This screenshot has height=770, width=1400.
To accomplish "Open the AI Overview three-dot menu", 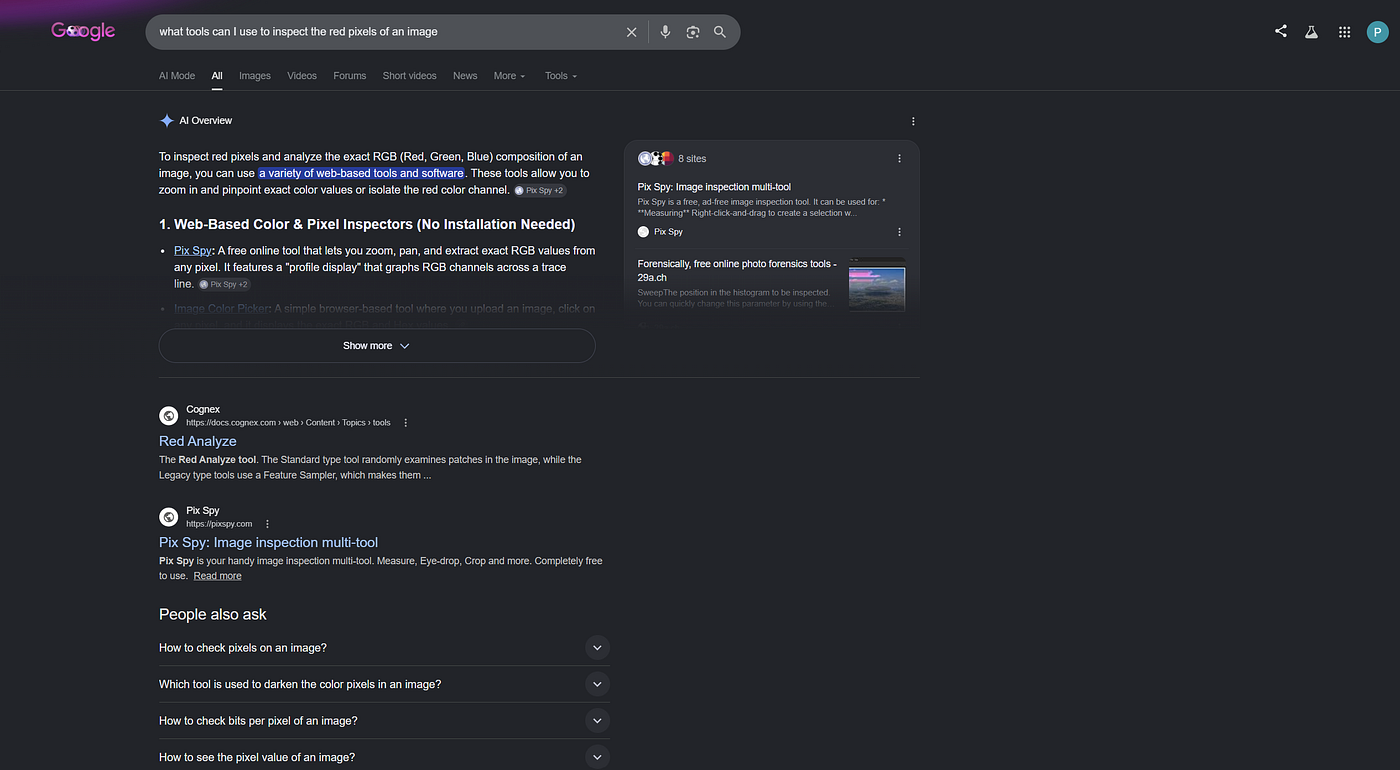I will 913,121.
